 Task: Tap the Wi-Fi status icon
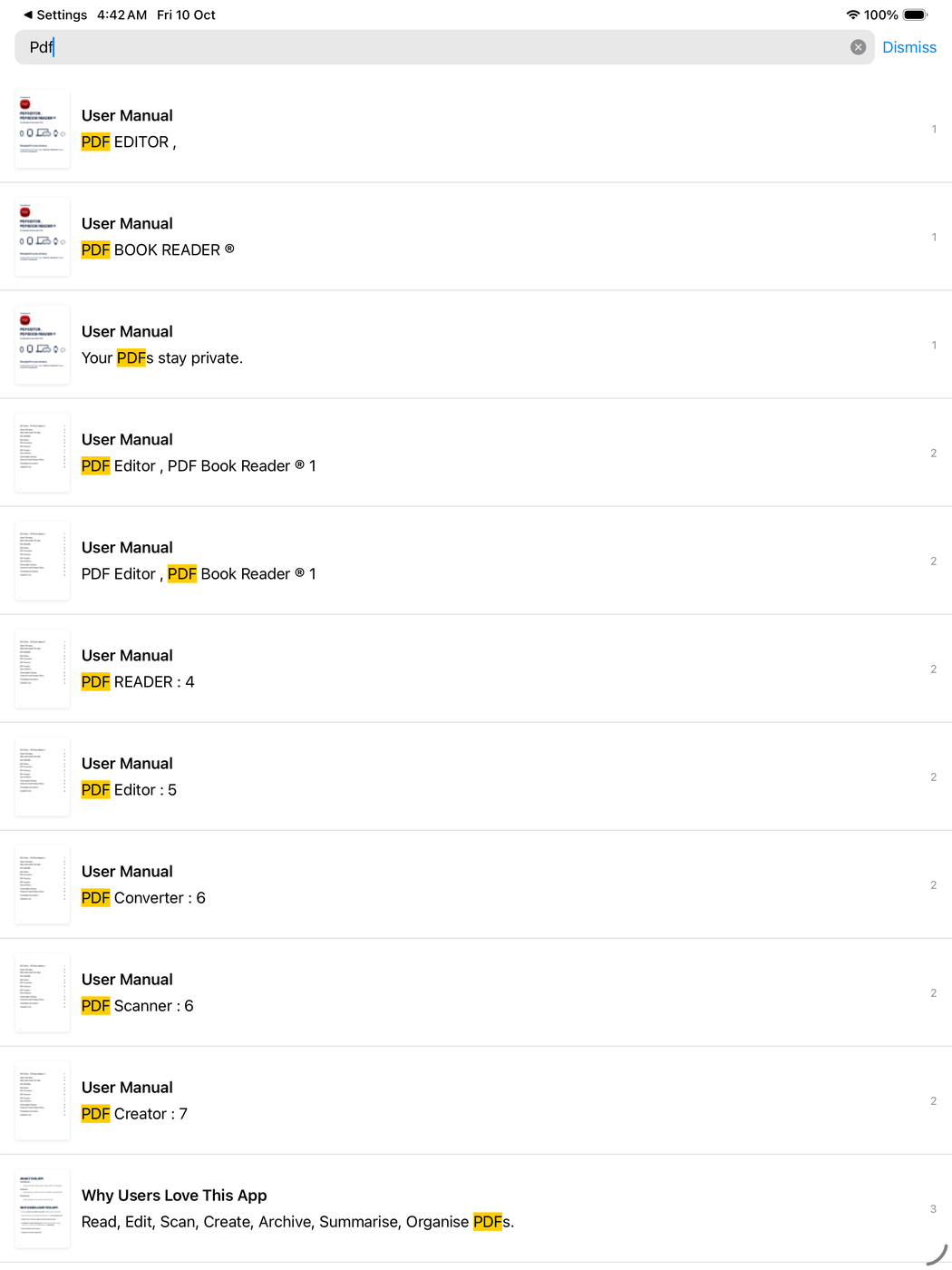(x=852, y=15)
